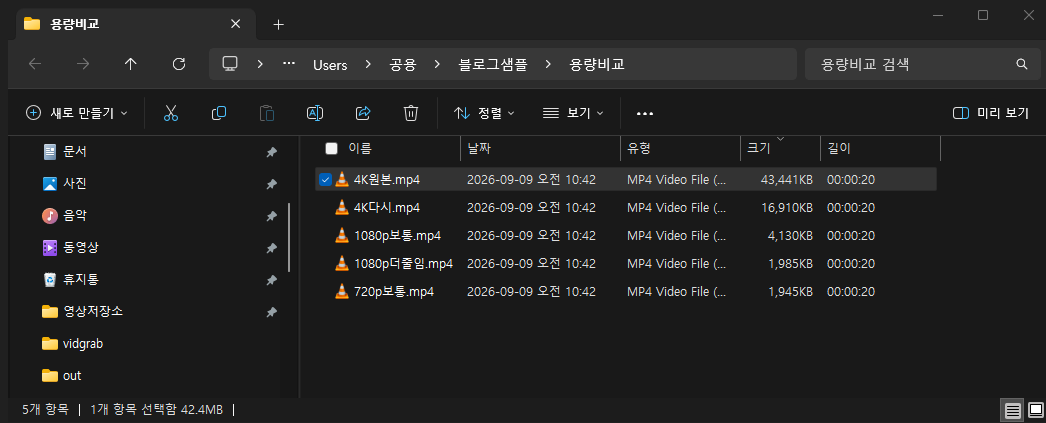Open the three-dots See more menu

[x=644, y=113]
